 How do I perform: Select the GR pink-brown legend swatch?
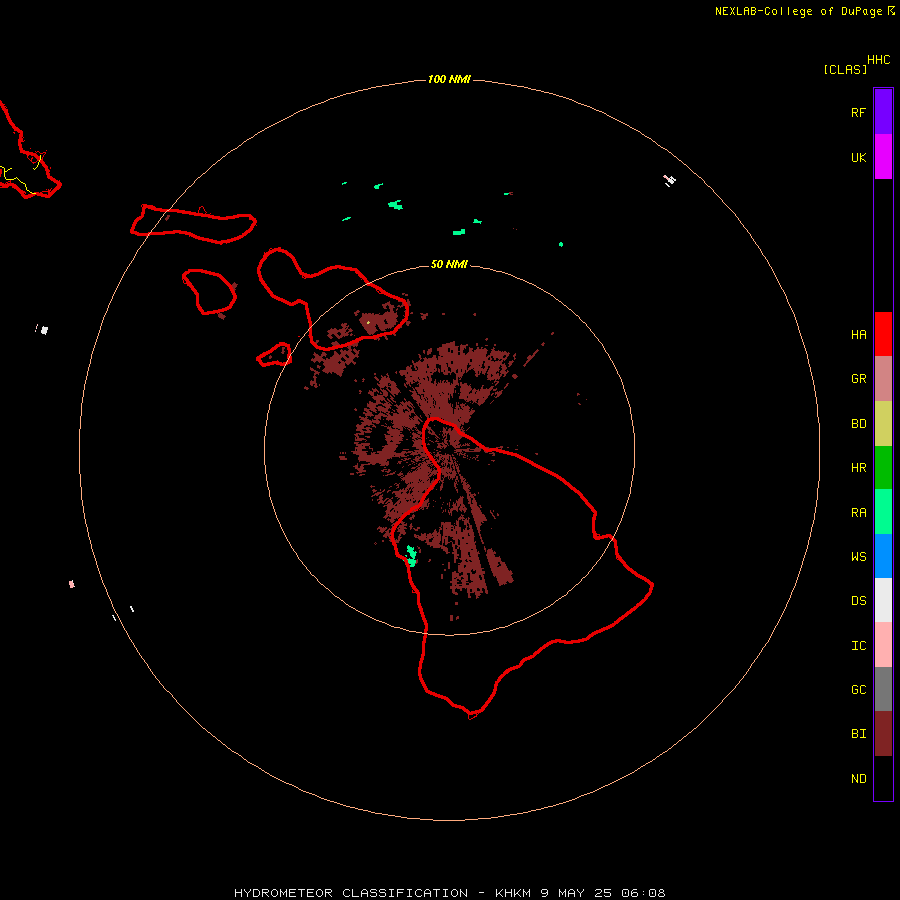pyautogui.click(x=883, y=378)
